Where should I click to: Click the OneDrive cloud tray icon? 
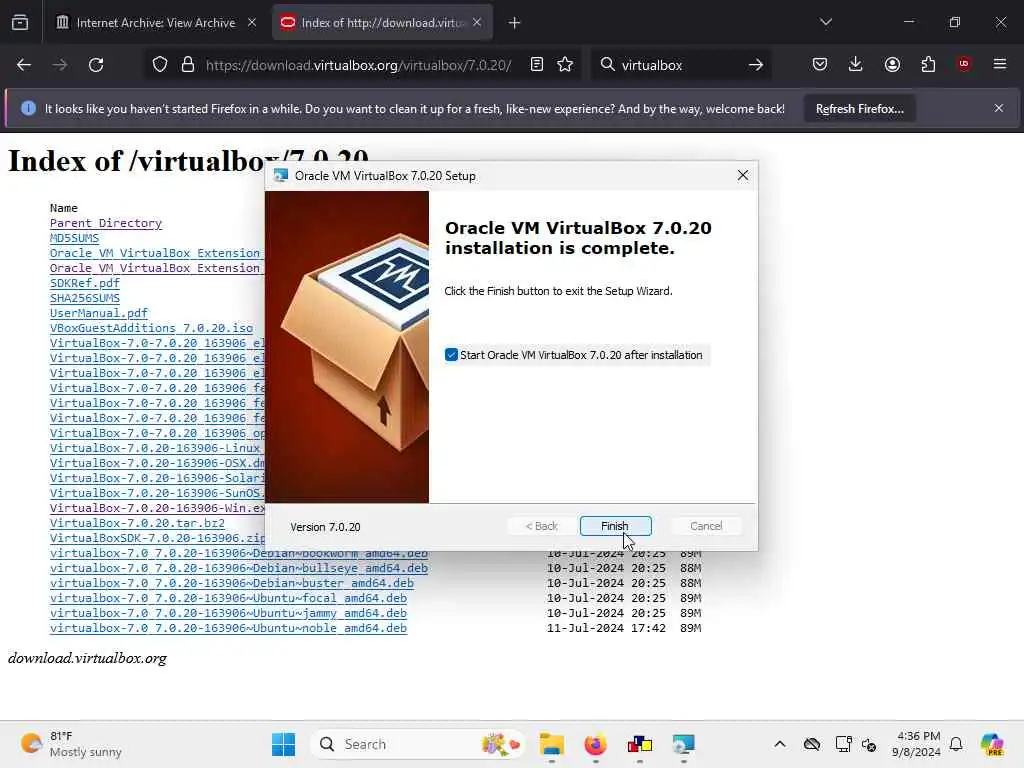click(812, 744)
